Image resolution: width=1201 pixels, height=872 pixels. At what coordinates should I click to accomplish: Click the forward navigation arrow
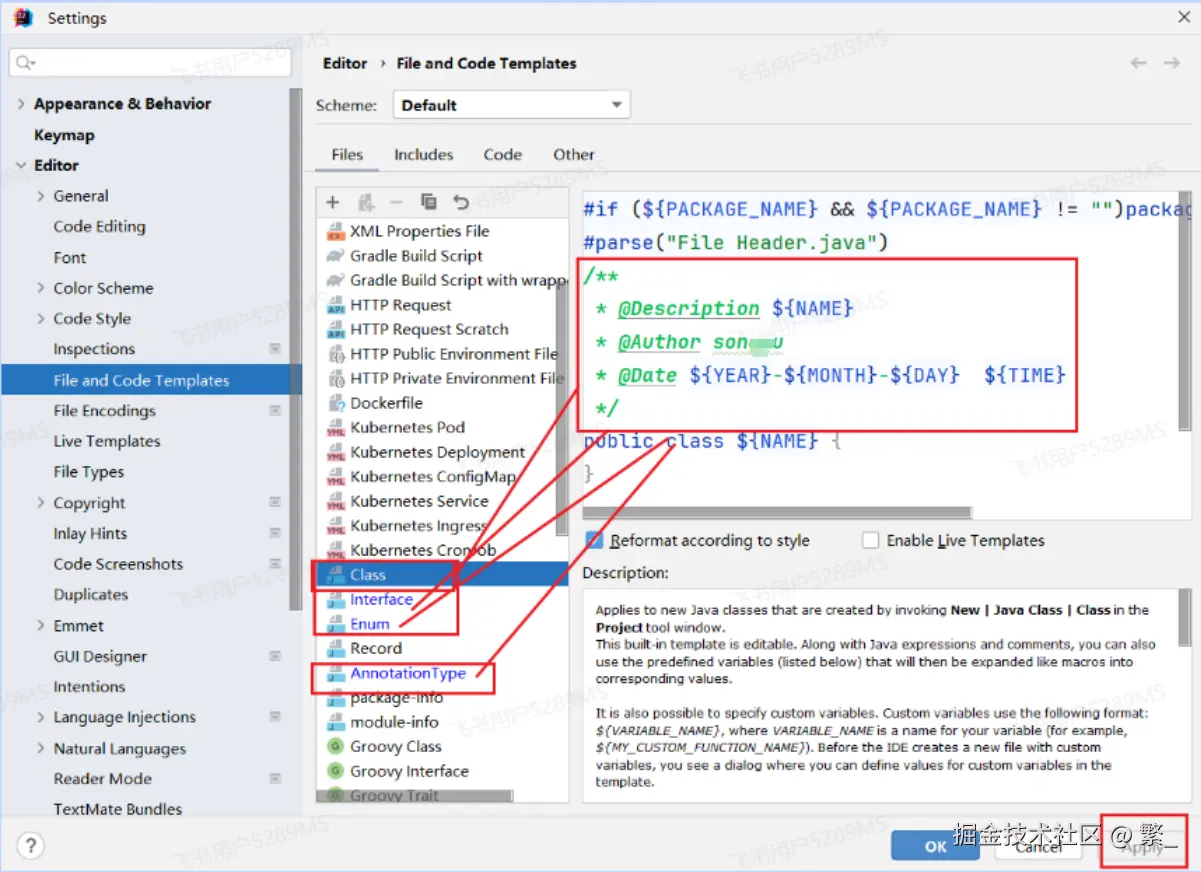[x=1172, y=63]
